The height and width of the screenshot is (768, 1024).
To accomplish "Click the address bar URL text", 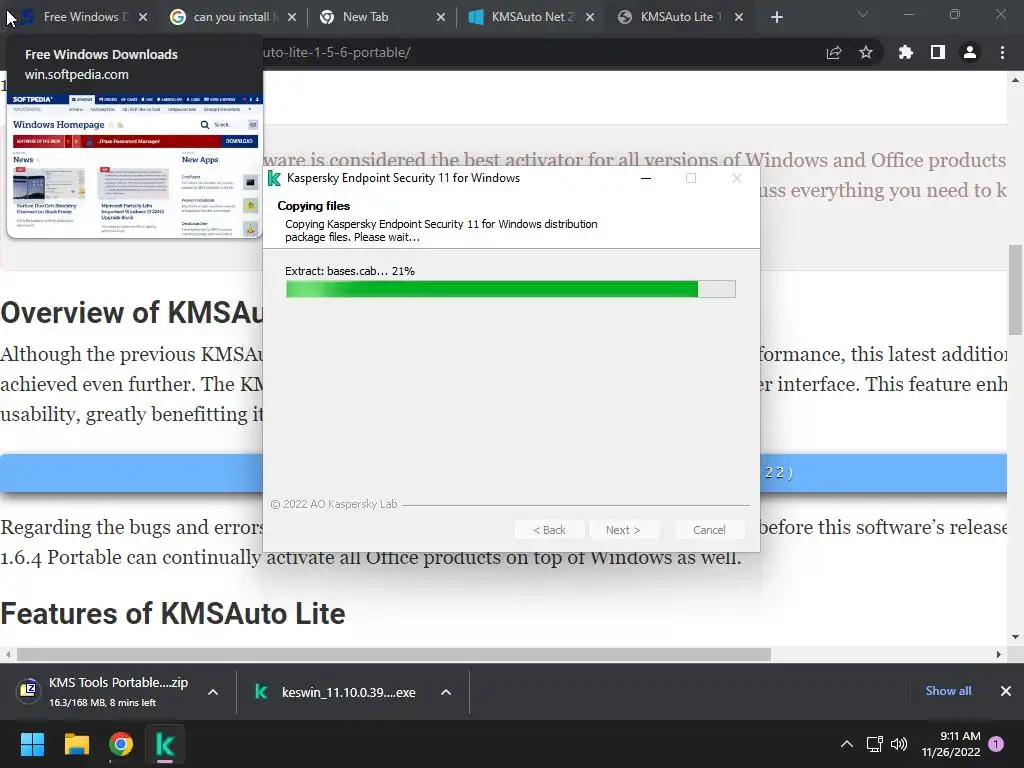I will 336,52.
